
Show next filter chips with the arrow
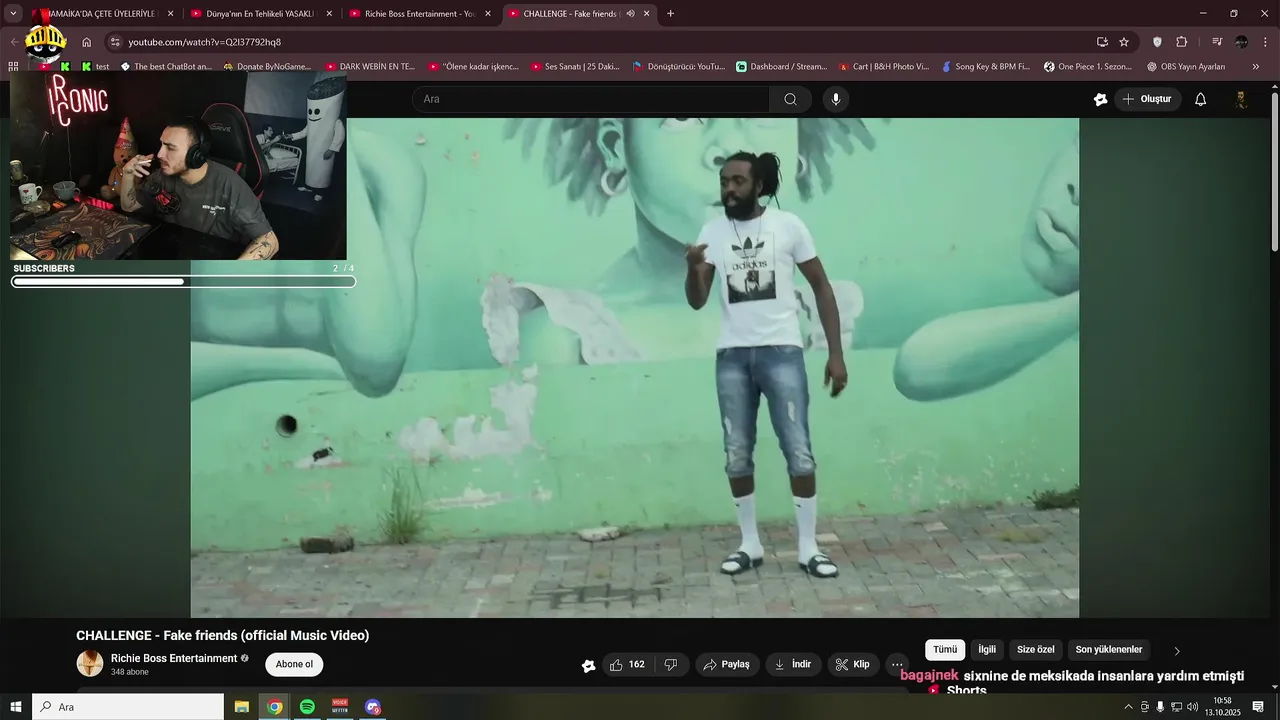(x=1177, y=651)
